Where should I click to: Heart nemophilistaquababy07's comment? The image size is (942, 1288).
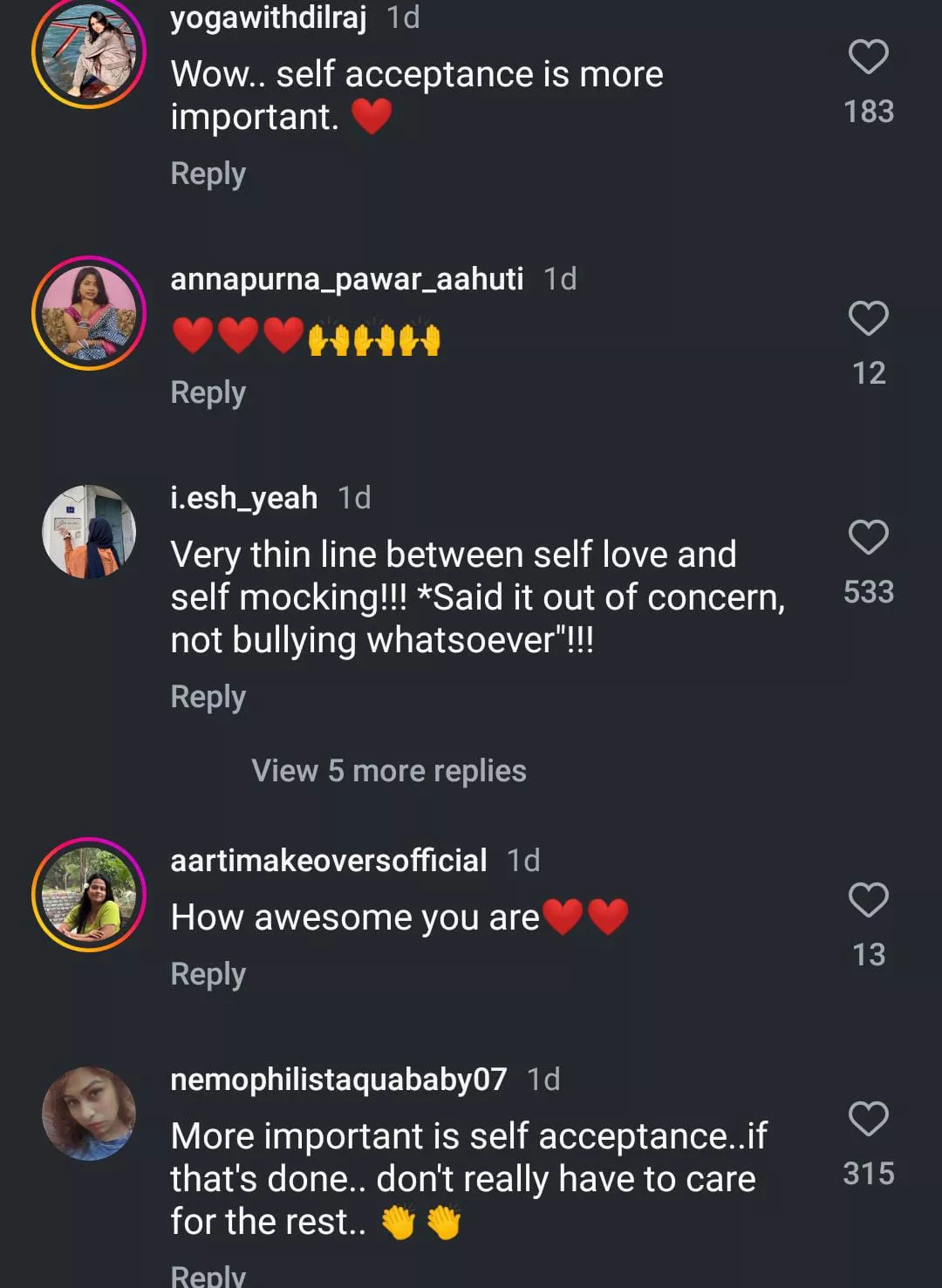coord(868,1120)
